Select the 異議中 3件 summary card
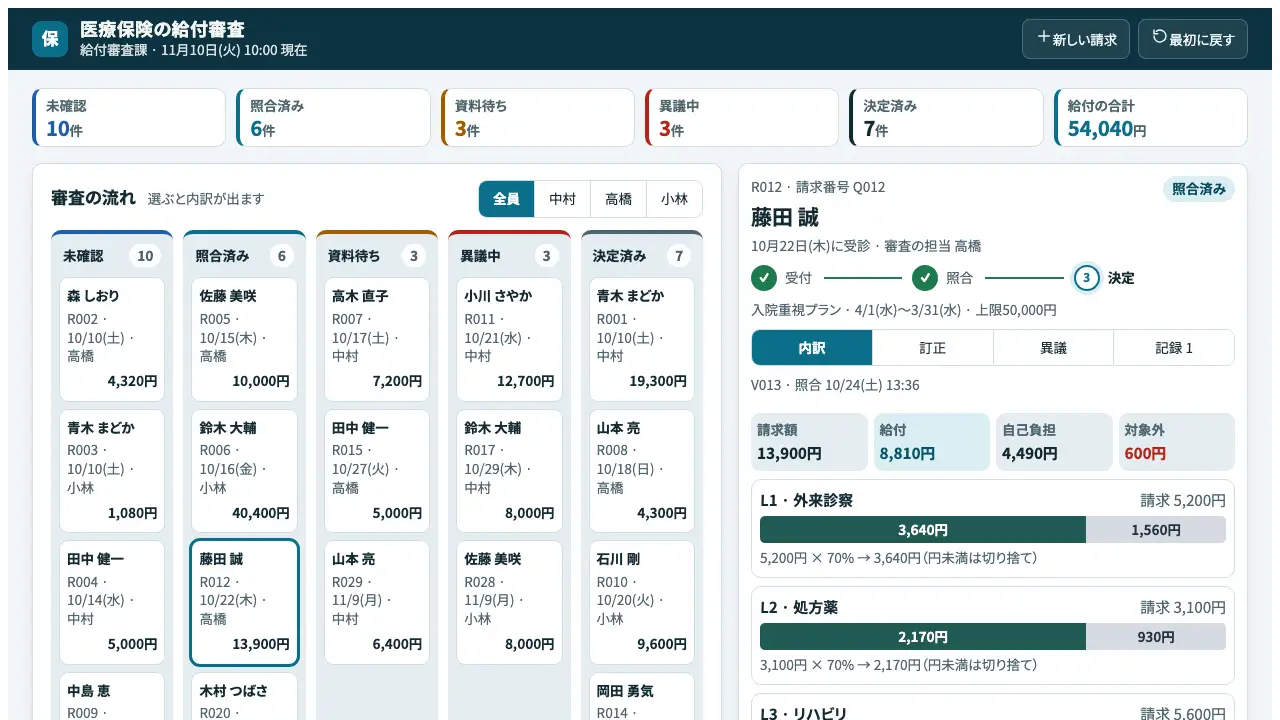Viewport: 1280px width, 720px height. 742,118
